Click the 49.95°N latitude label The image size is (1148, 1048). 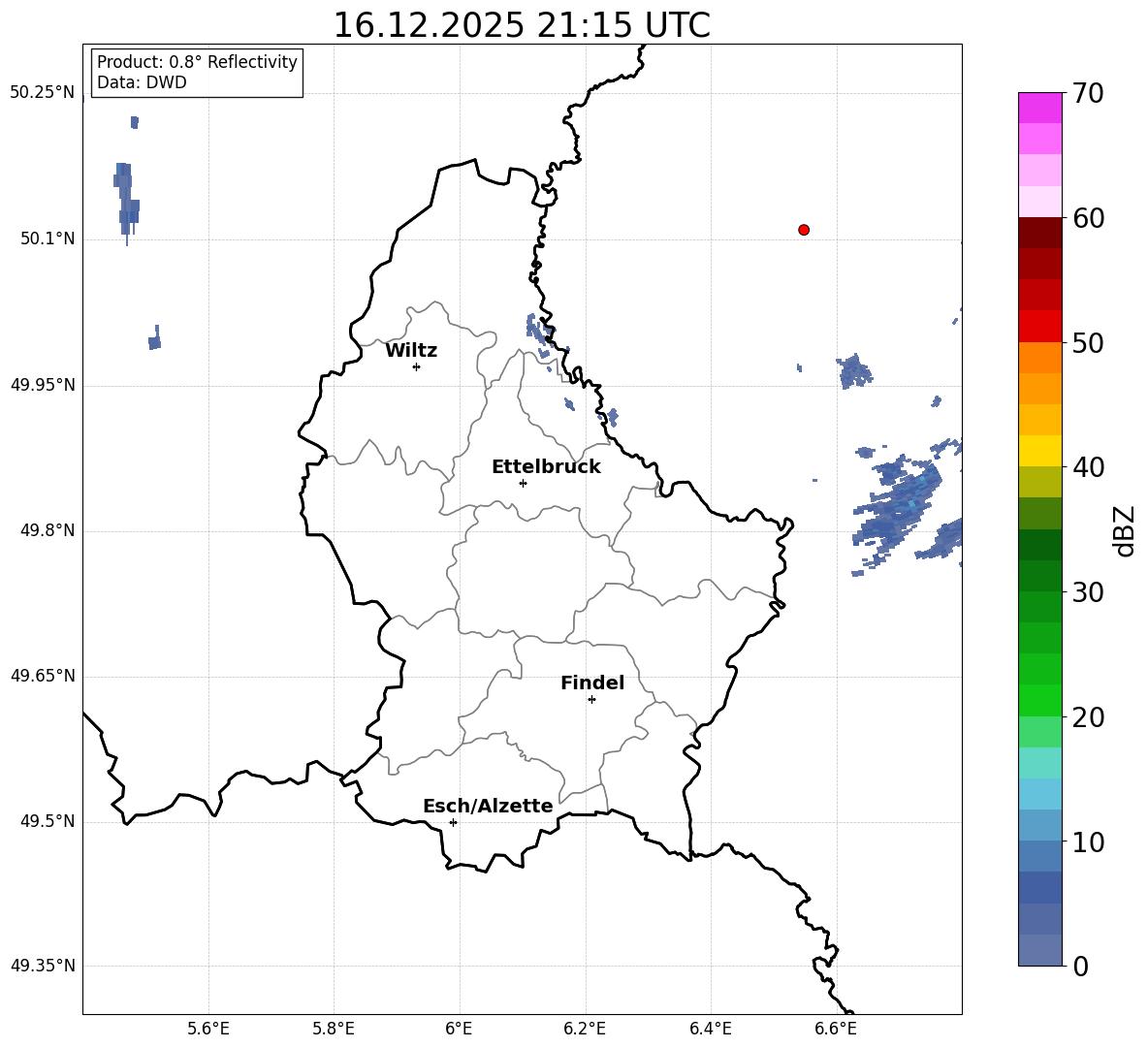tap(43, 385)
